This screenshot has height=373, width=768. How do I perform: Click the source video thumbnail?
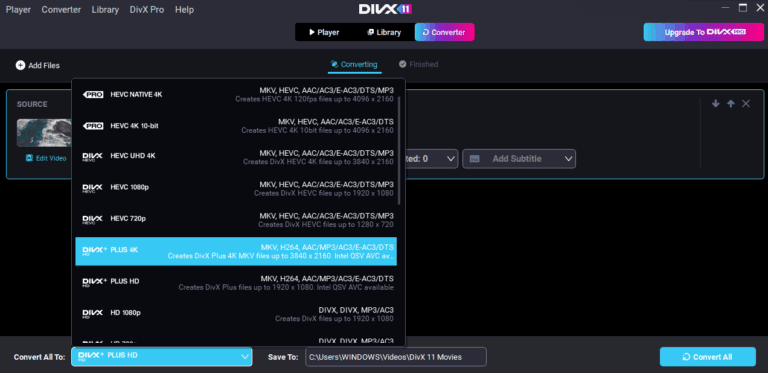45,133
